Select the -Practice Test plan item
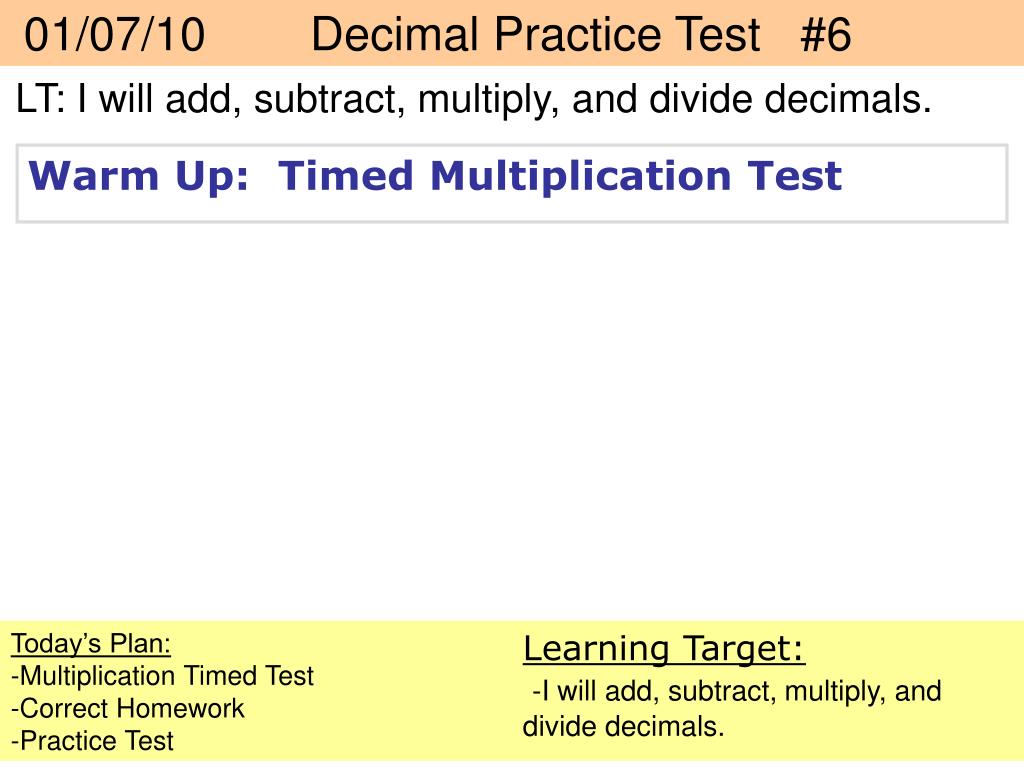The image size is (1024, 768). coord(92,741)
